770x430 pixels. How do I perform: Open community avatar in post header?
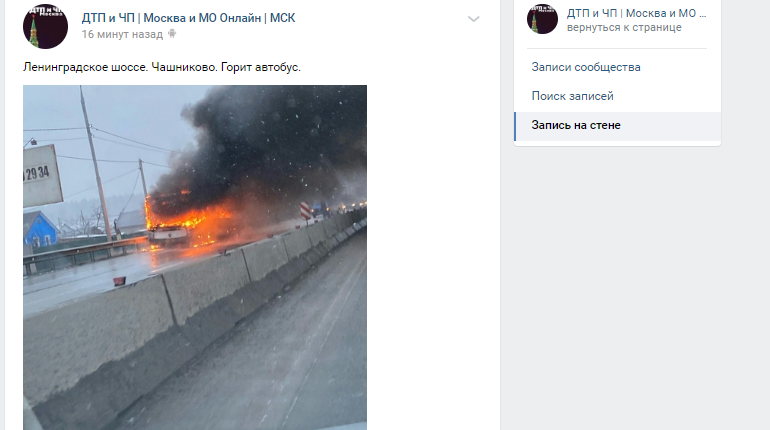coord(45,26)
